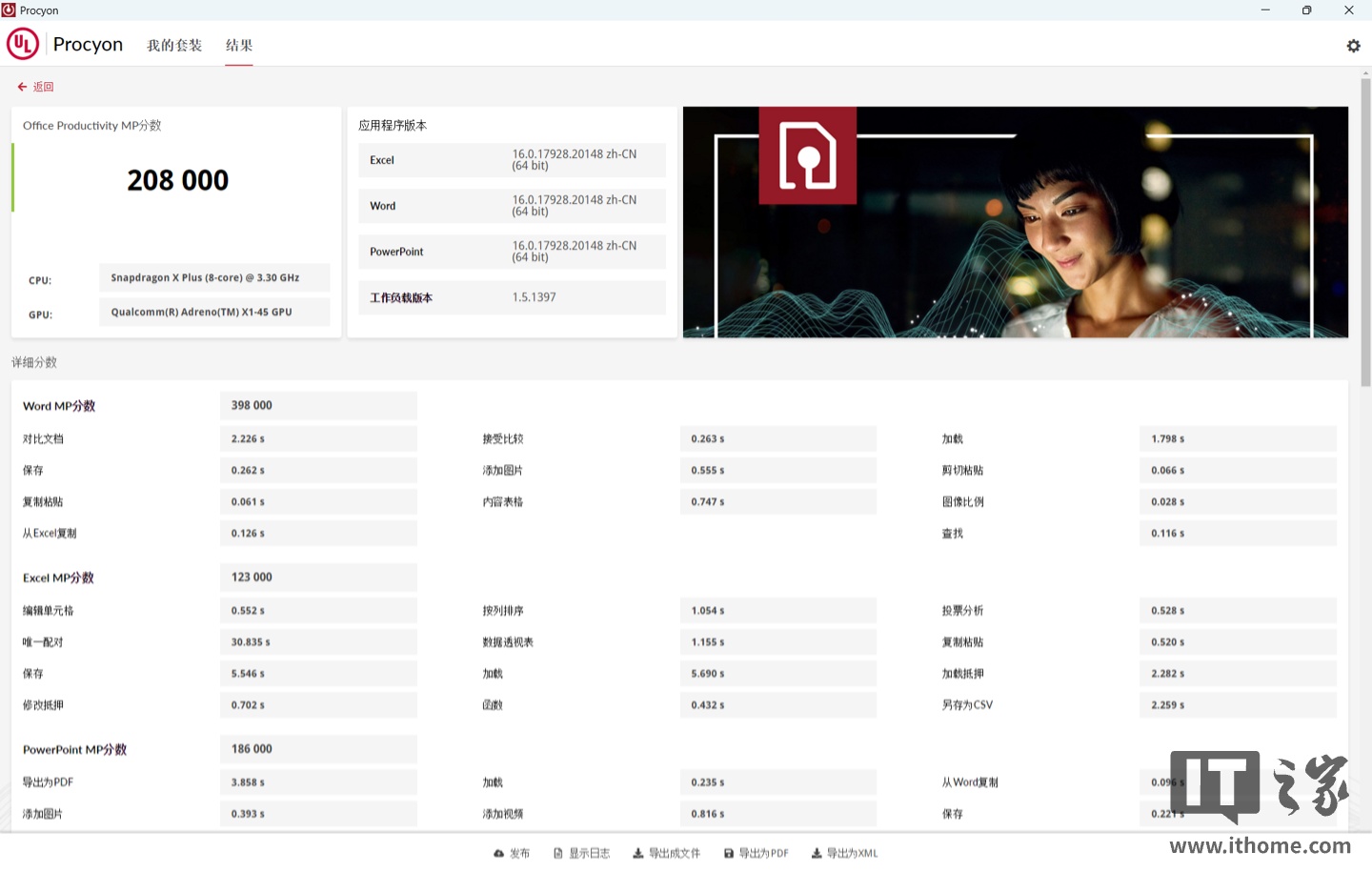Viewport: 1372px width, 872px height.
Task: Click the Procyon app icon in title bar
Action: pyautogui.click(x=9, y=10)
